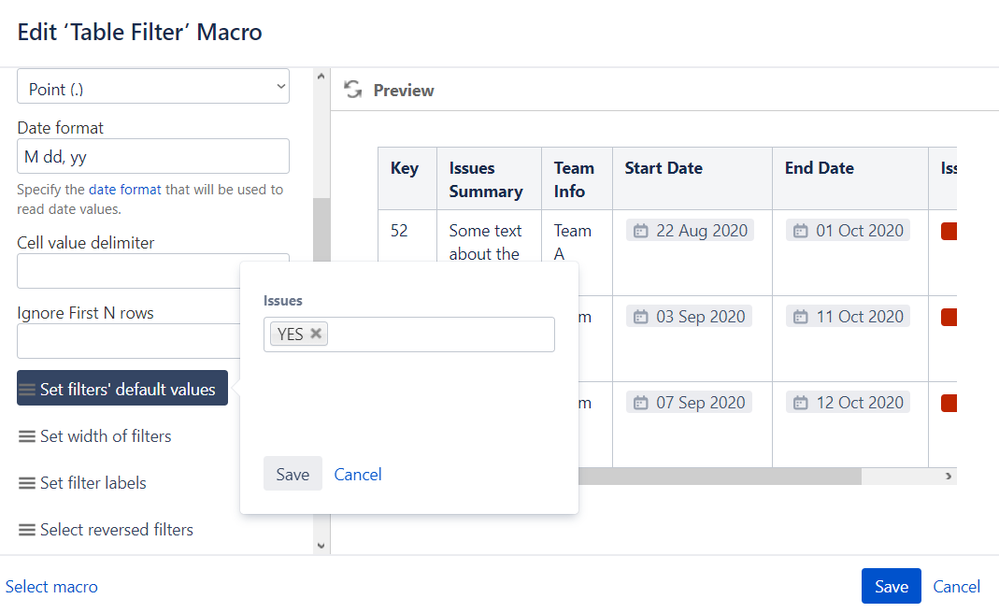
Task: Expand Set filter labels section
Action: click(x=83, y=483)
